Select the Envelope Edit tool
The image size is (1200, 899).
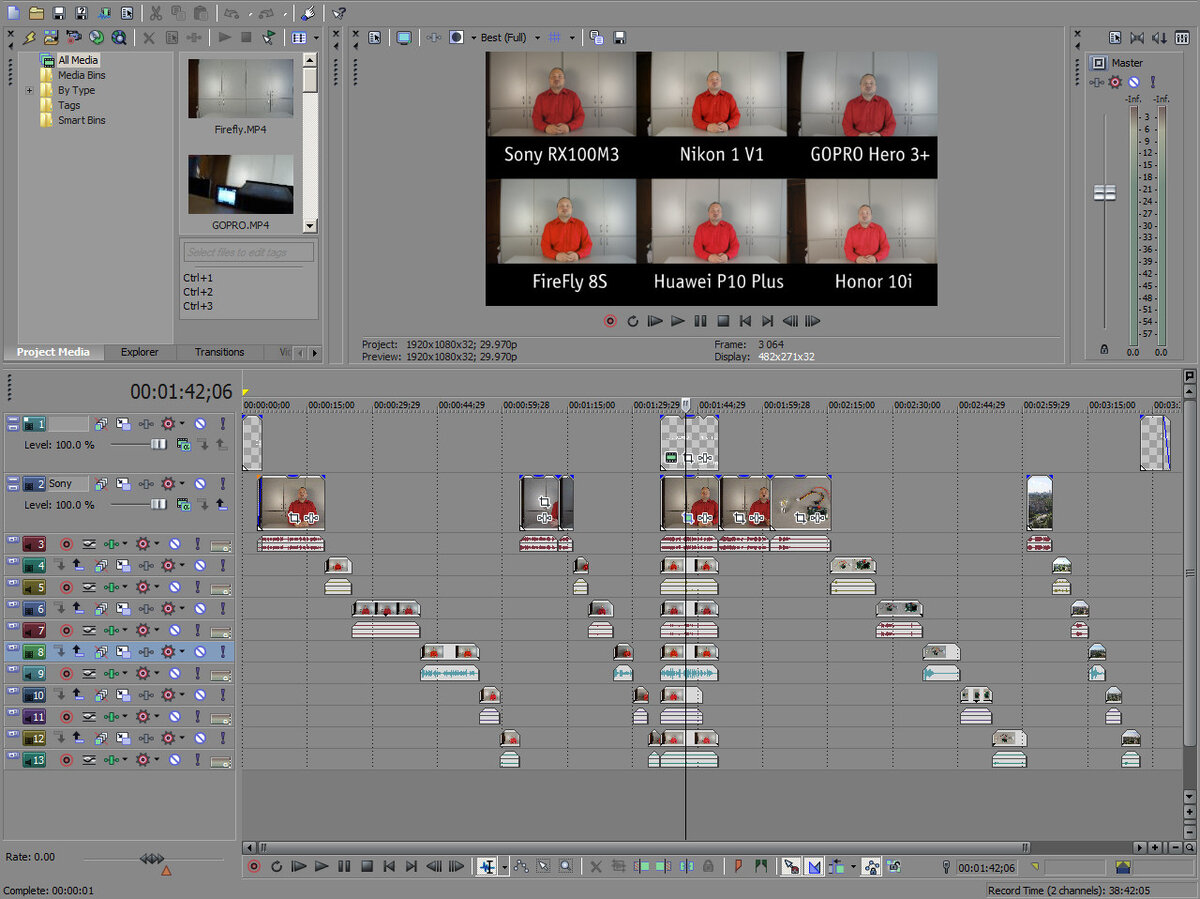pyautogui.click(x=521, y=867)
